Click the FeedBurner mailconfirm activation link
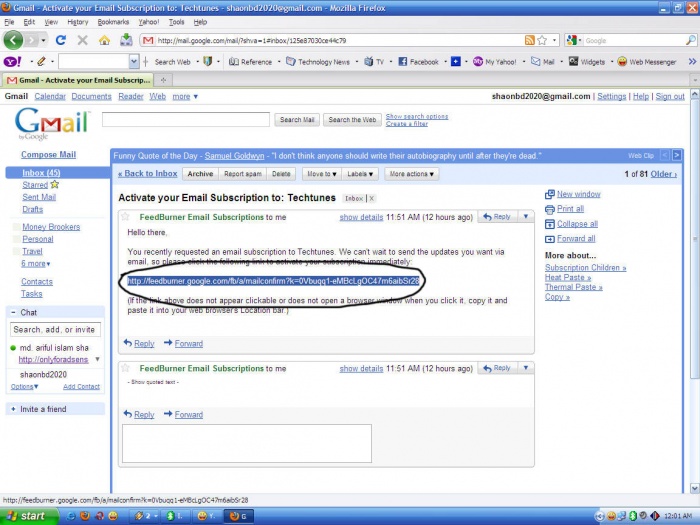This screenshot has height=525, width=700. coord(273,281)
